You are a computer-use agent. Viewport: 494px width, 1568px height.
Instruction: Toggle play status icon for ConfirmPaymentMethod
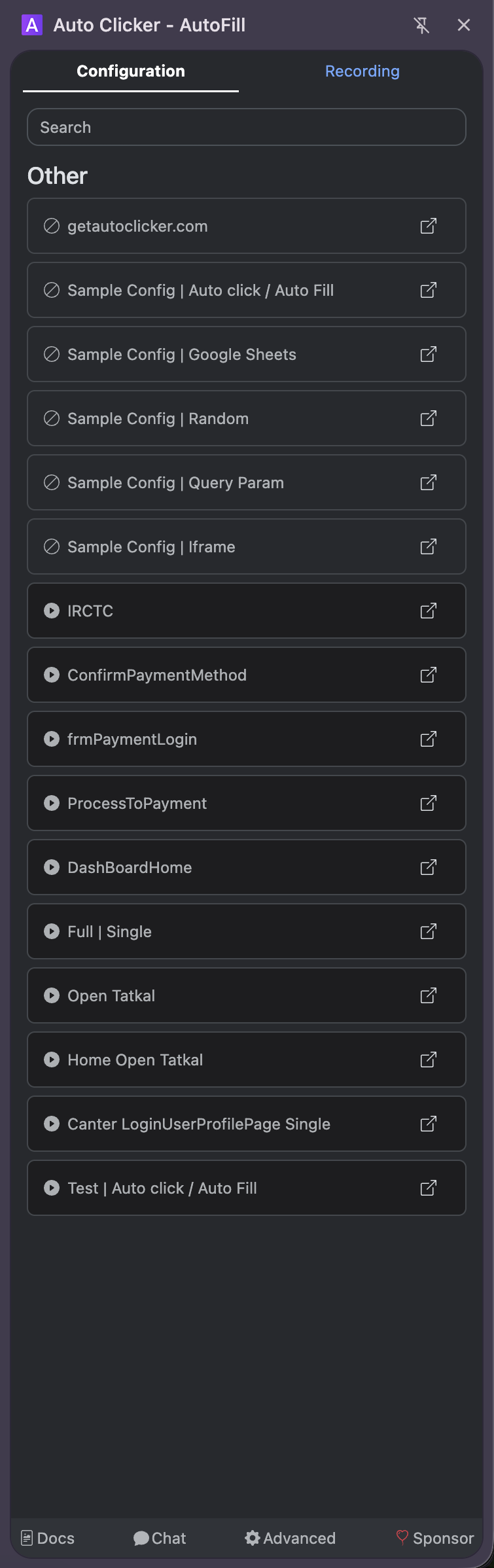click(52, 675)
